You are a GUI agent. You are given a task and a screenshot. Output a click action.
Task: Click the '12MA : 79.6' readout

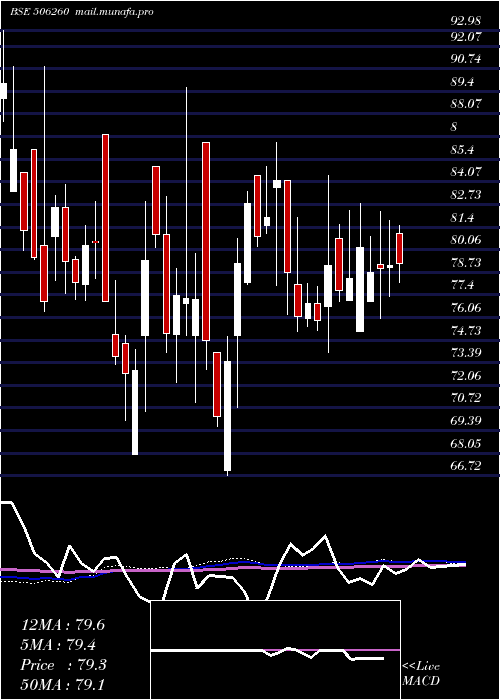coord(63,625)
